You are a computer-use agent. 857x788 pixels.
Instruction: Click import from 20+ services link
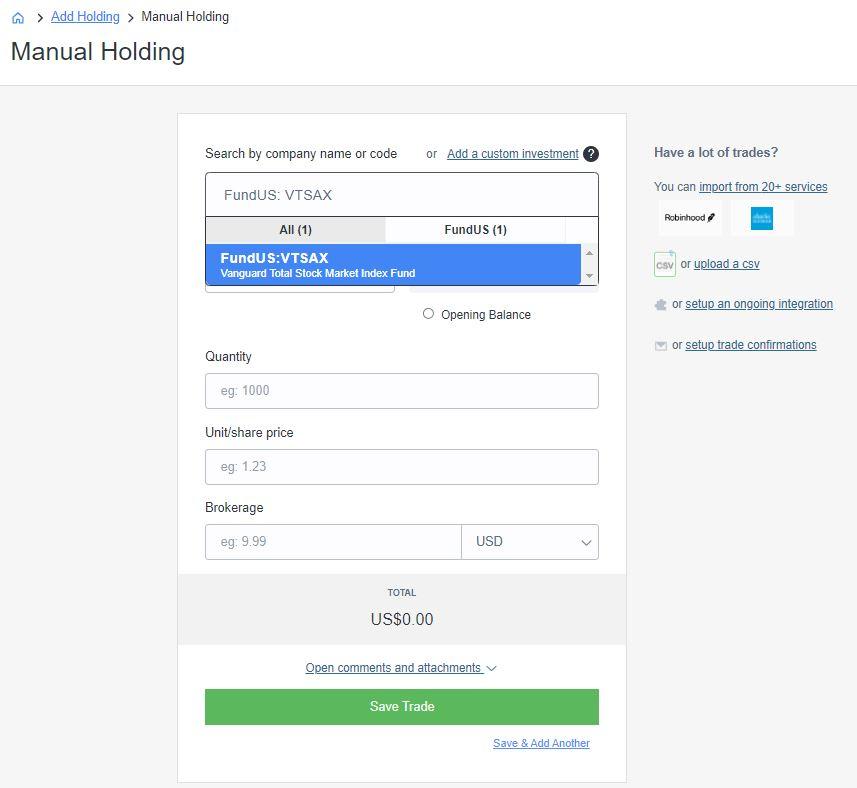763,187
